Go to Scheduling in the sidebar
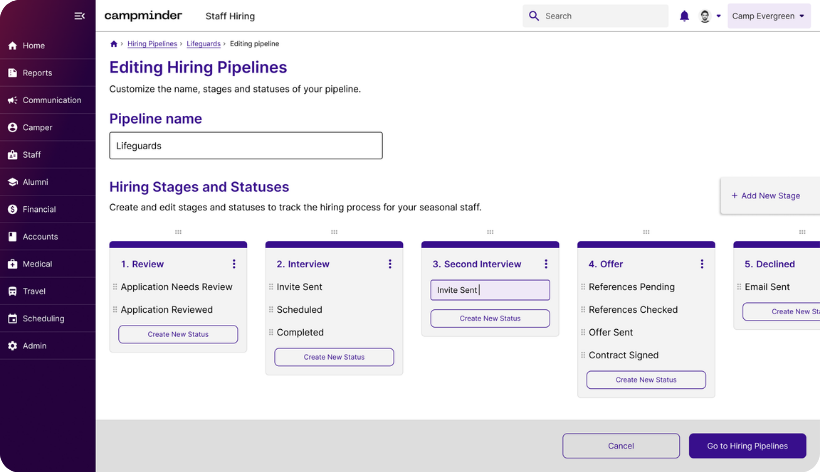Screen dimensions: 820x473 (43, 319)
